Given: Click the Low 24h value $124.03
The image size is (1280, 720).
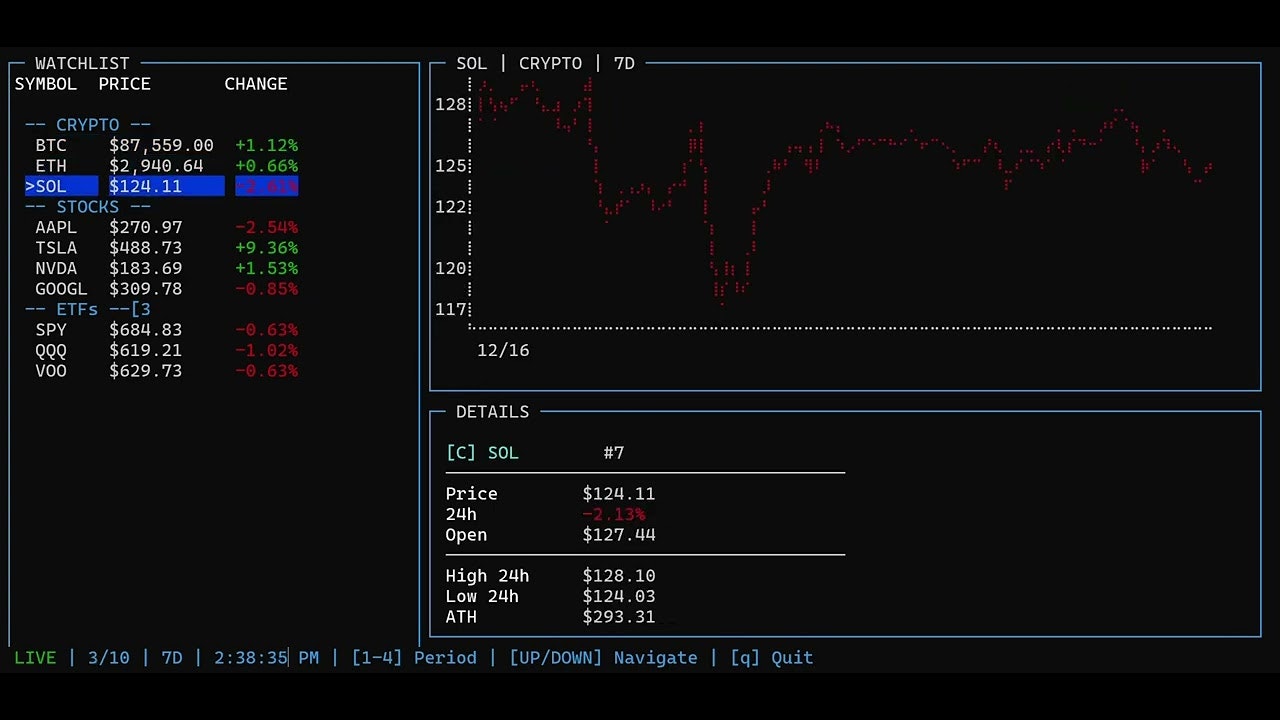Looking at the screenshot, I should [619, 596].
